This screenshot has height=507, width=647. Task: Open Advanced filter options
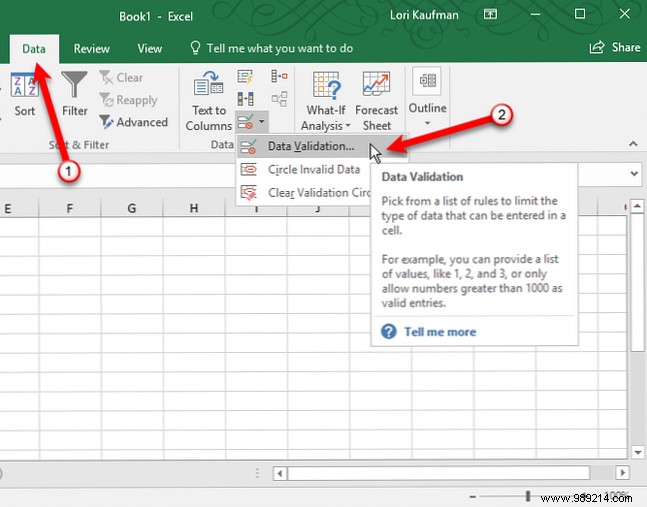coord(134,122)
